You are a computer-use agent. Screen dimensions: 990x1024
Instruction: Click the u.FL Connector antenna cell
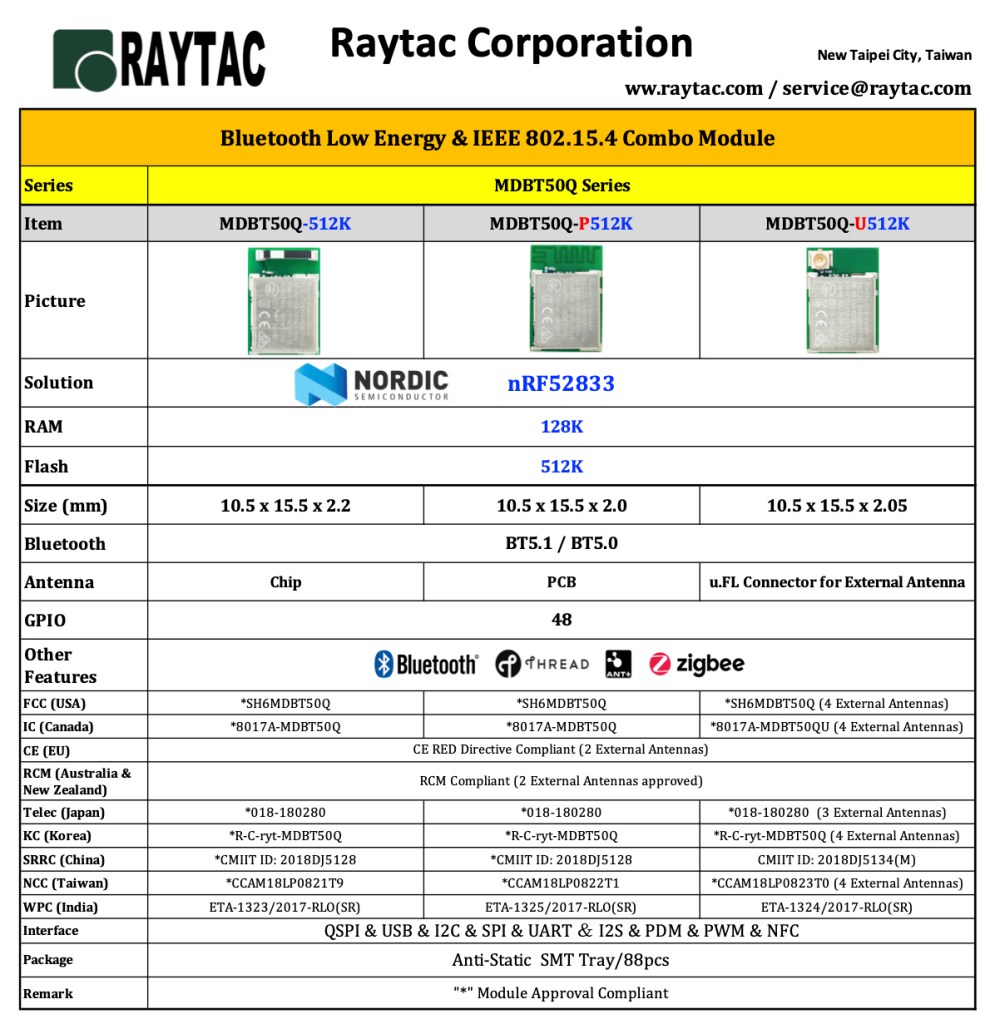(837, 582)
